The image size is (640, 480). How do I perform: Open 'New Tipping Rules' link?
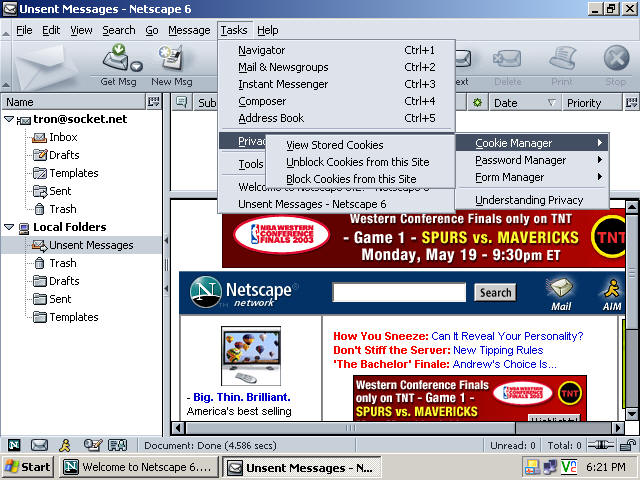click(x=498, y=350)
